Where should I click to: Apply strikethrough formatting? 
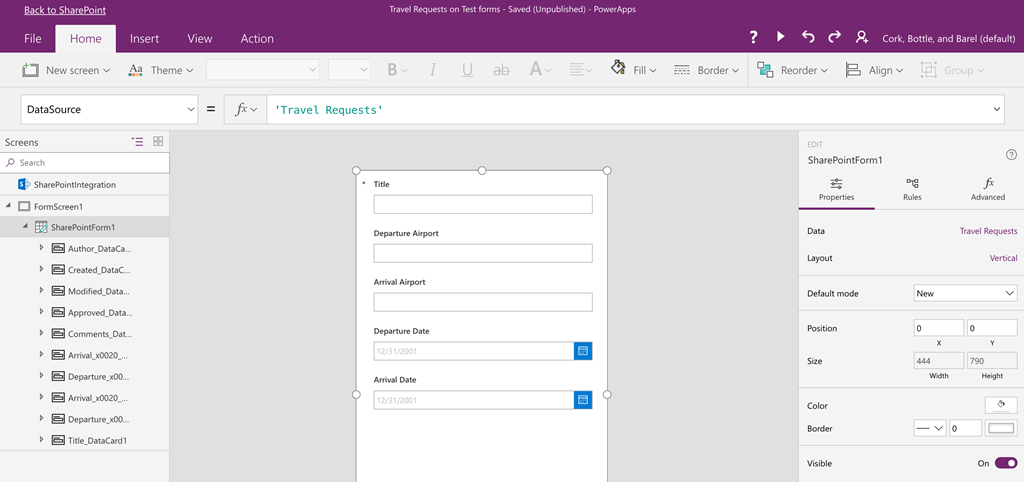point(501,70)
